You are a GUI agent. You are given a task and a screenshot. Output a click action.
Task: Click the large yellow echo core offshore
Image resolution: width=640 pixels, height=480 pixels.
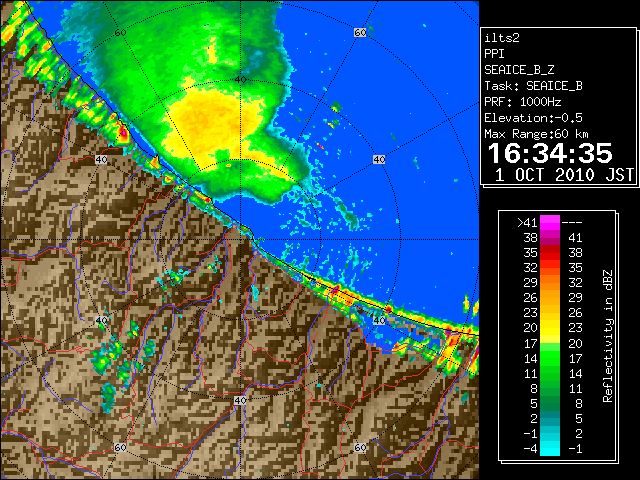click(210, 122)
